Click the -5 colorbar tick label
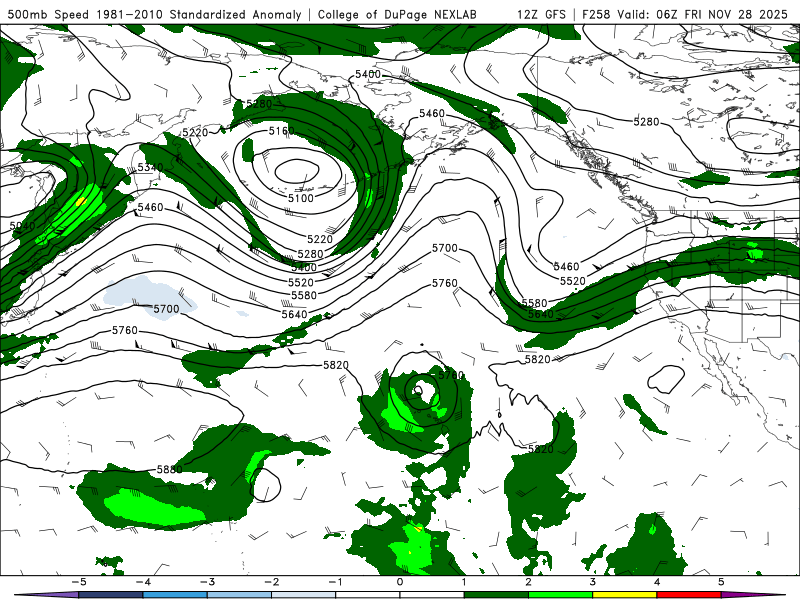Viewport: 800px width, 600px height. [x=79, y=582]
